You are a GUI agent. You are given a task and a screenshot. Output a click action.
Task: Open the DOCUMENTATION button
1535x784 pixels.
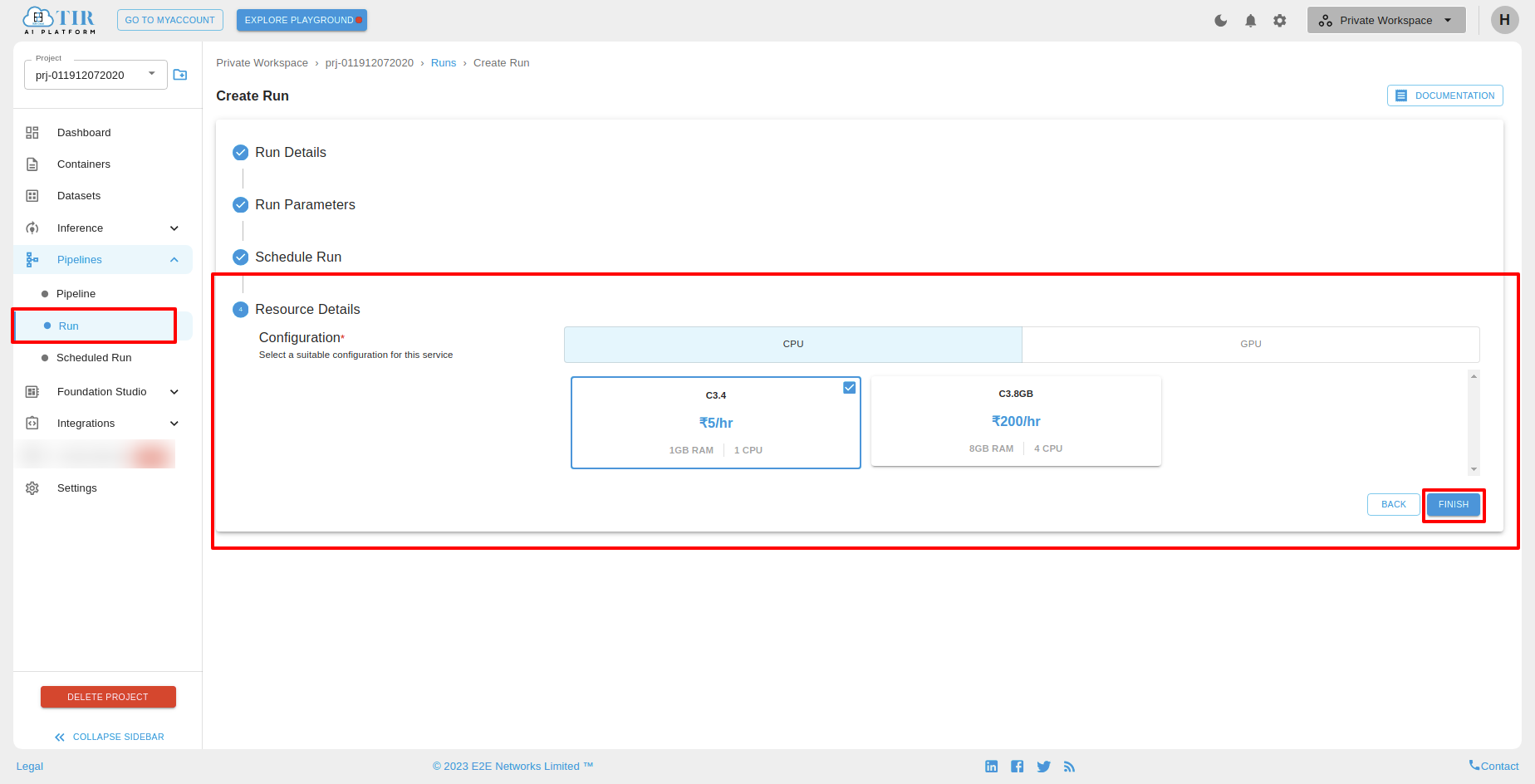(1444, 96)
